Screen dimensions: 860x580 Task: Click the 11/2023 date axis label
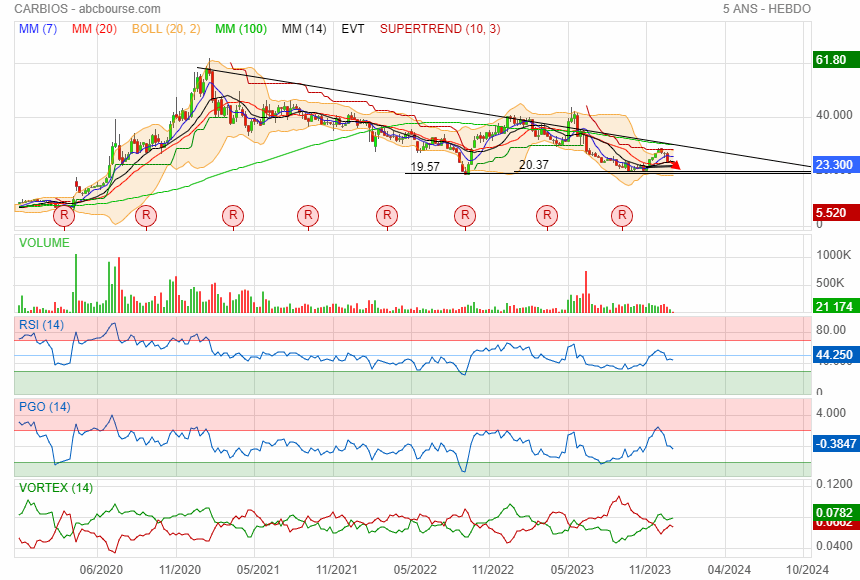pyautogui.click(x=650, y=570)
